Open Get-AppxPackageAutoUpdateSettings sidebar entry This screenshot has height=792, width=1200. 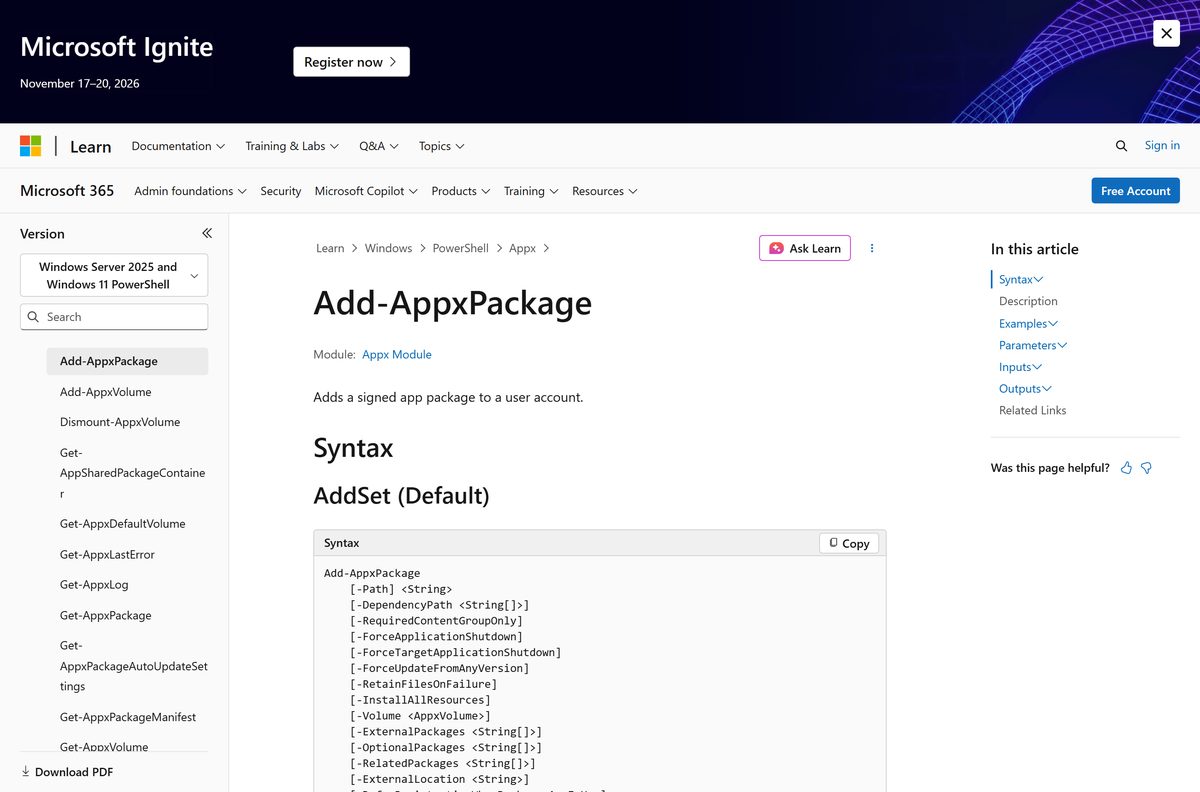134,666
